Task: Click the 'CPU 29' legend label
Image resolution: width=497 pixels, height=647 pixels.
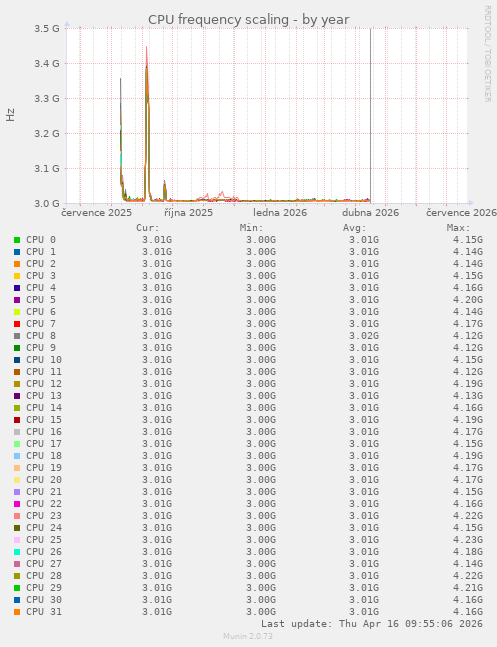Action: point(44,587)
